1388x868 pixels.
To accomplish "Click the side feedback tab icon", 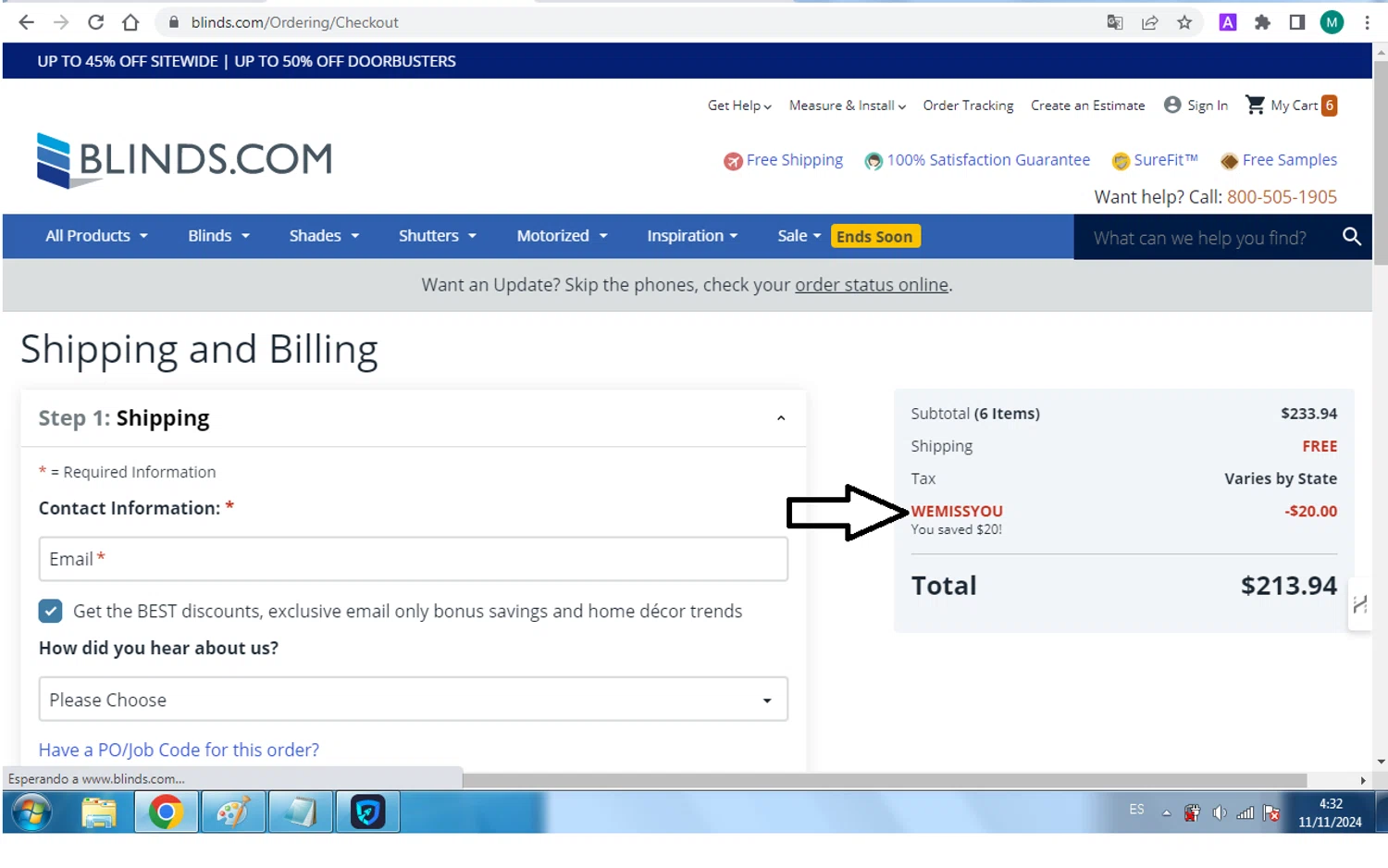I will tap(1359, 604).
